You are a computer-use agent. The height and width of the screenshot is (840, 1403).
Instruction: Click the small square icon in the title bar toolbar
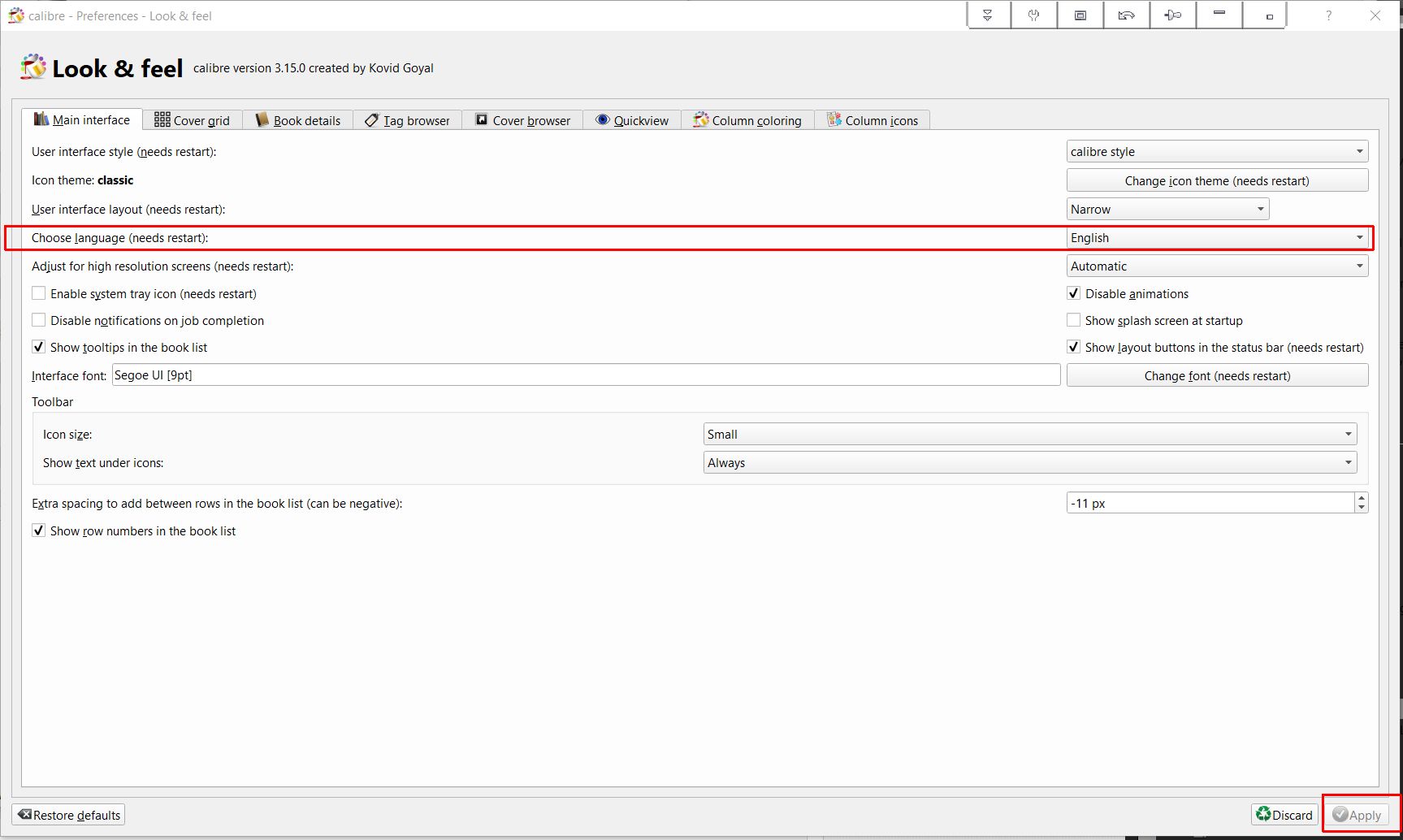(1269, 16)
